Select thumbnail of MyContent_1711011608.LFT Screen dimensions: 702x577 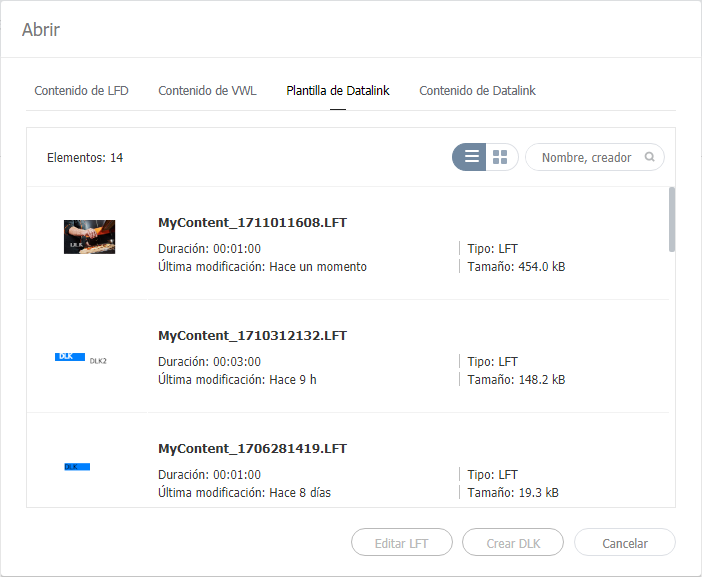point(89,237)
